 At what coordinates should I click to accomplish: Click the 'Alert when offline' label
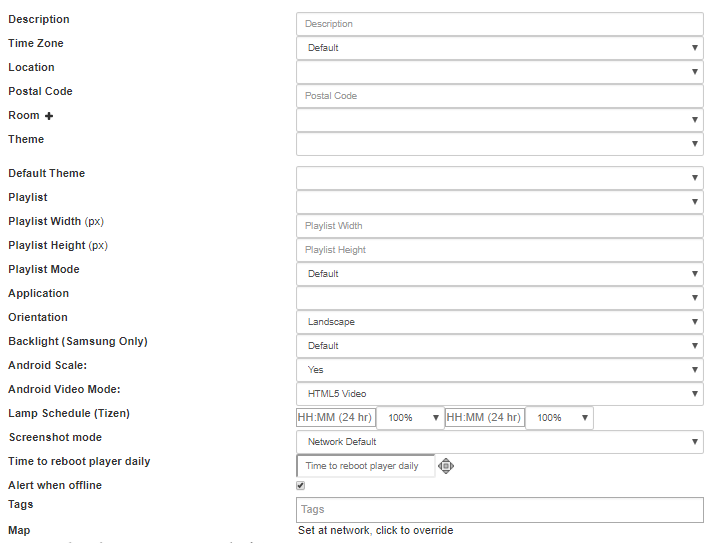pyautogui.click(x=55, y=485)
